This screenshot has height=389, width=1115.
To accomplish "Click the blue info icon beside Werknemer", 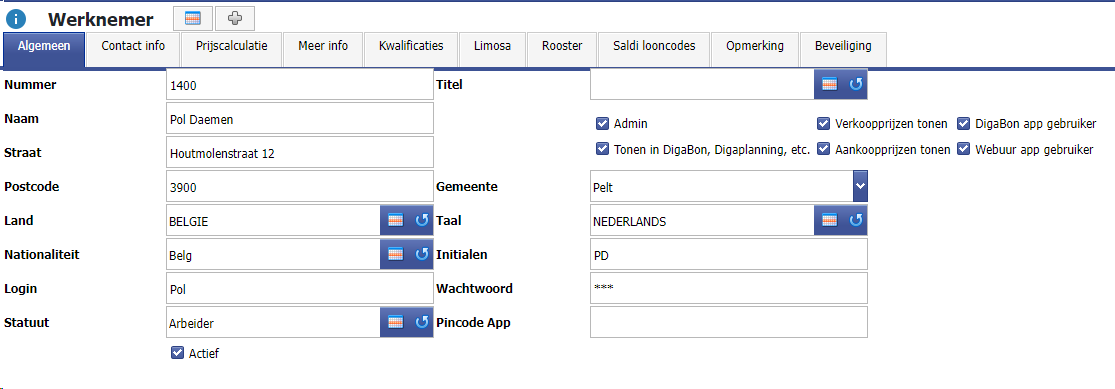I will click(16, 19).
